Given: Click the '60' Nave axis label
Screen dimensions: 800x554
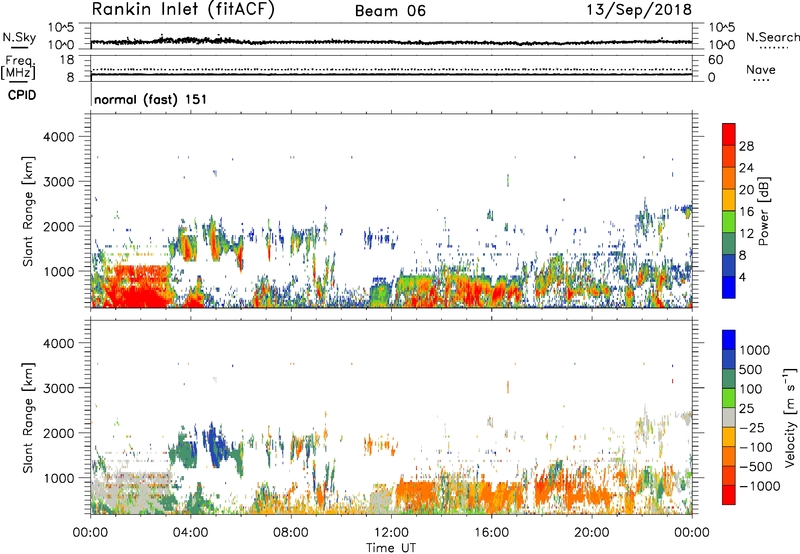Looking at the screenshot, I should coord(715,60).
